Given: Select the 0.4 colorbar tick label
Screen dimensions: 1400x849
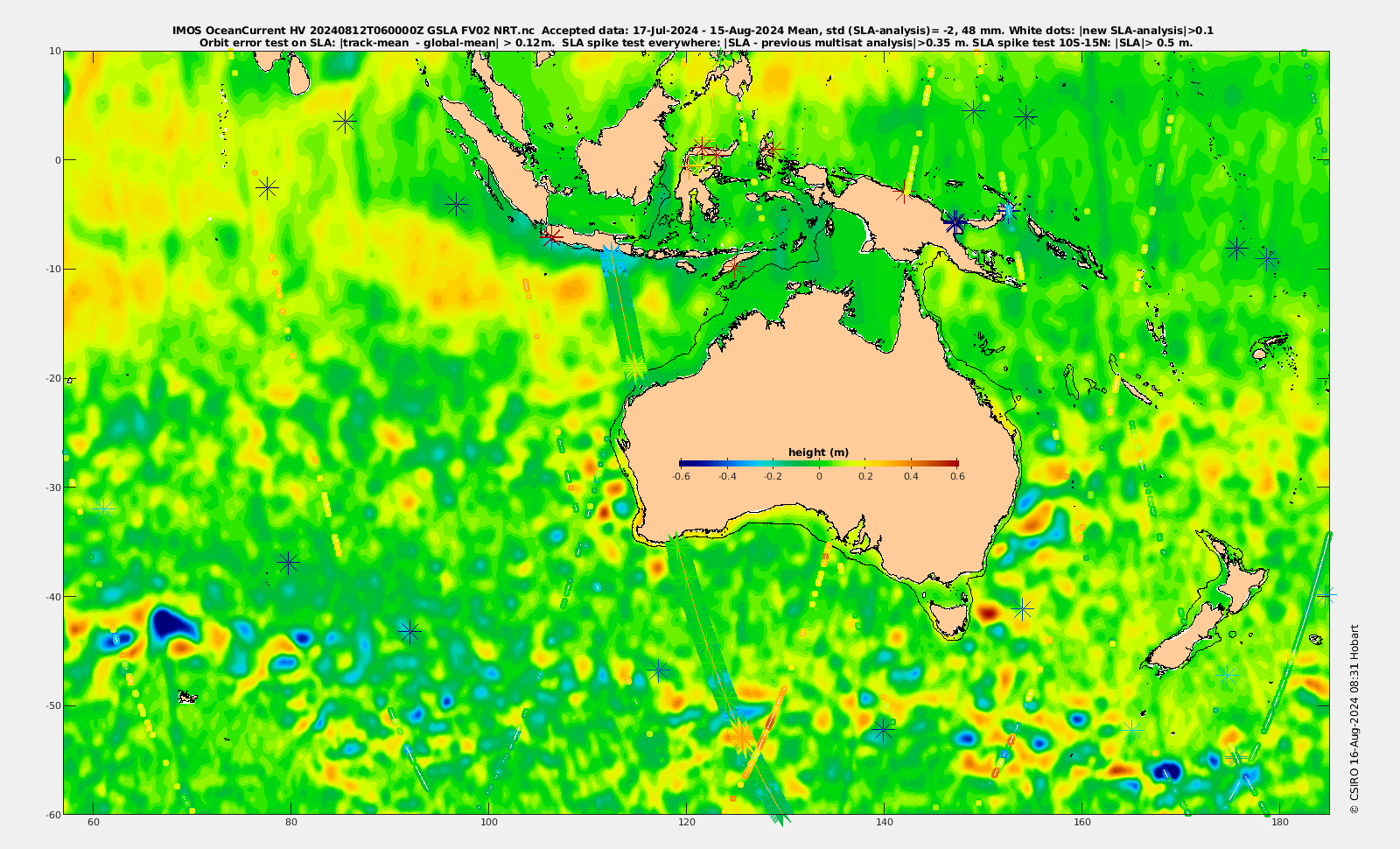Looking at the screenshot, I should (911, 477).
